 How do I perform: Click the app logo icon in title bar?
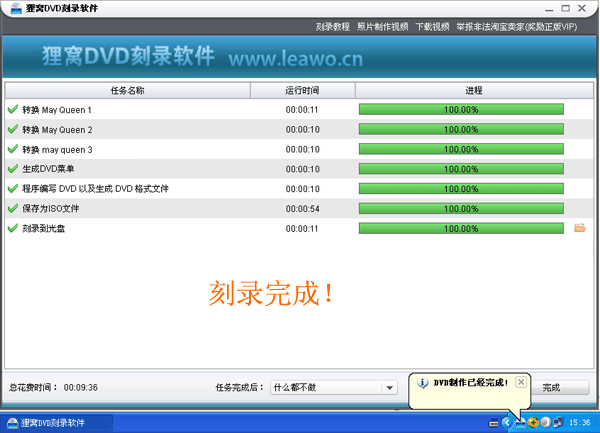[x=16, y=8]
